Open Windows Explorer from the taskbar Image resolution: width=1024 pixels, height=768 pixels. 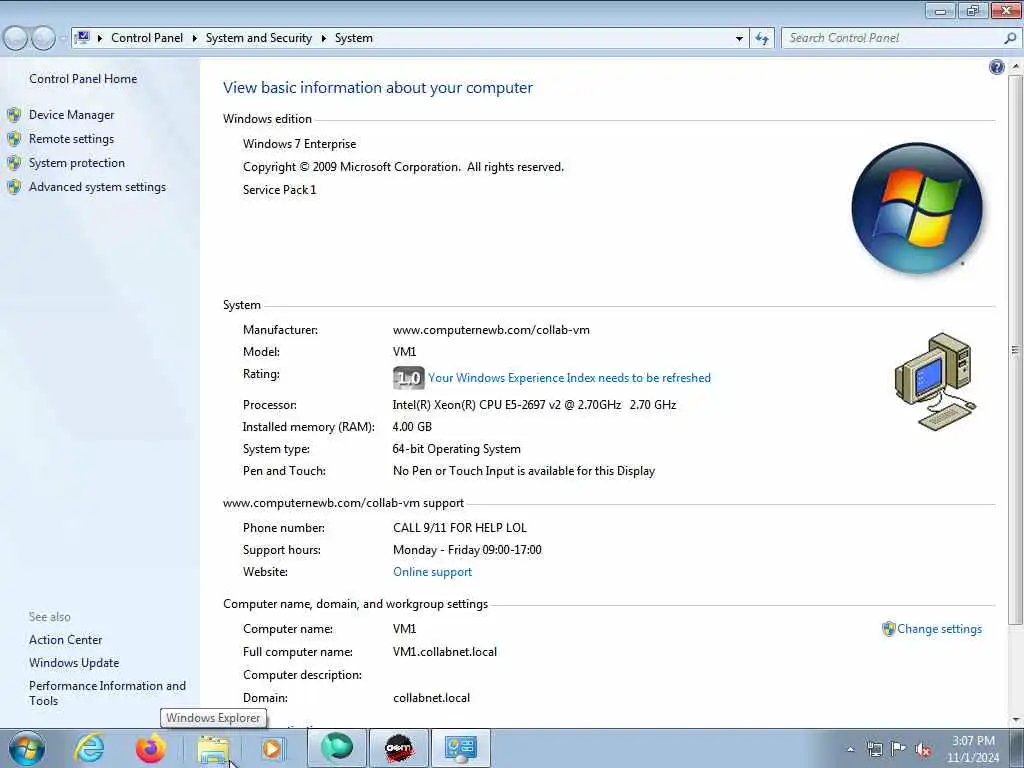(x=213, y=748)
